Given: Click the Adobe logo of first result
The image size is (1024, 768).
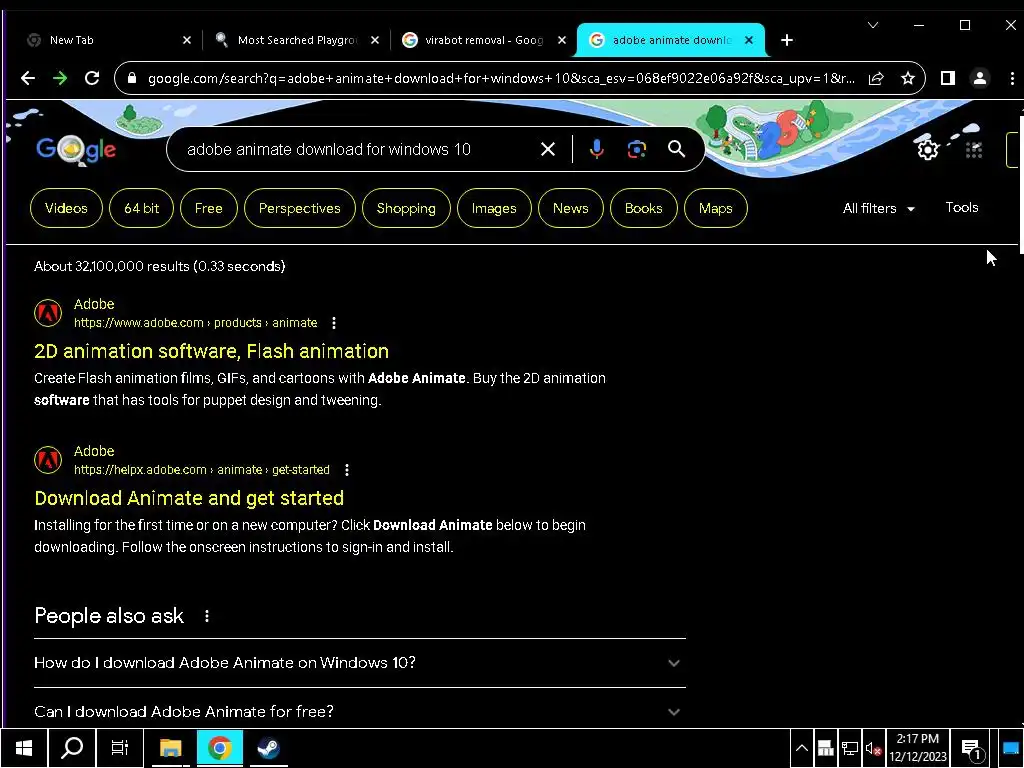Looking at the screenshot, I should coord(48,313).
